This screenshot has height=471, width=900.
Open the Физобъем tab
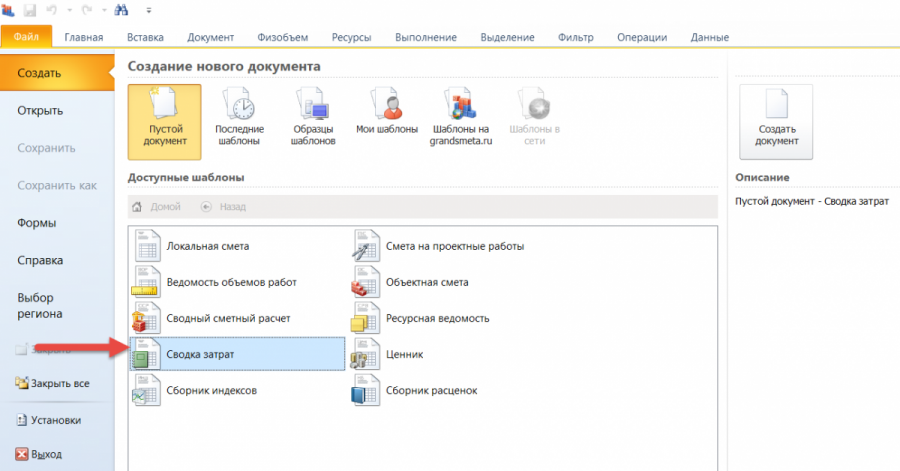(282, 37)
